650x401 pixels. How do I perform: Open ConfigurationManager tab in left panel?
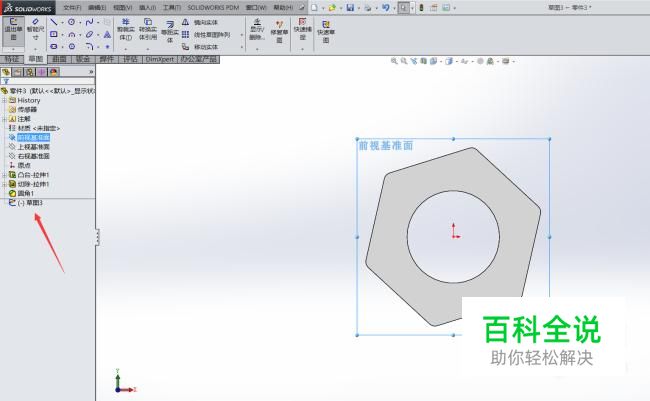tap(29, 72)
